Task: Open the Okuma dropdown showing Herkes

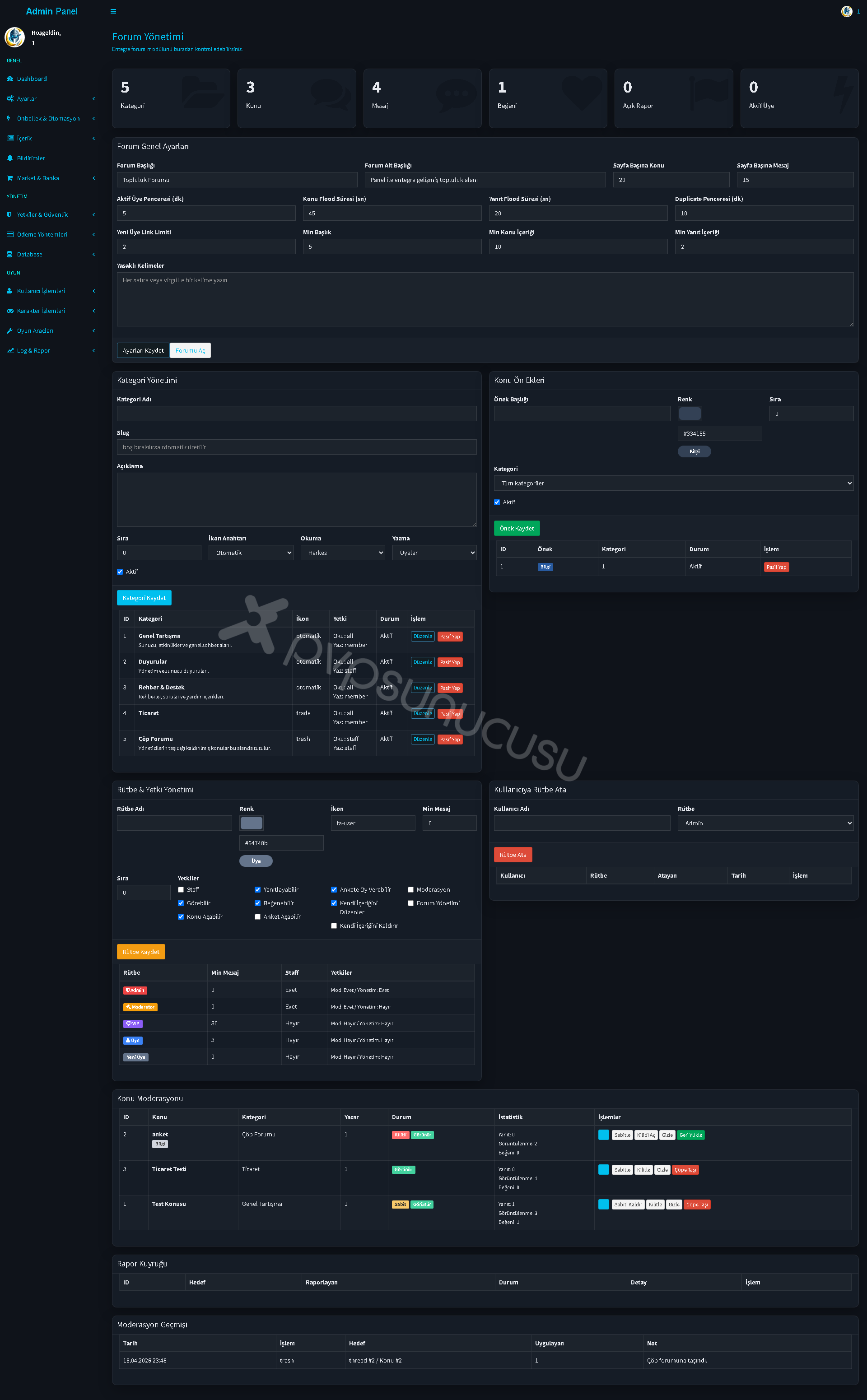Action: [342, 553]
